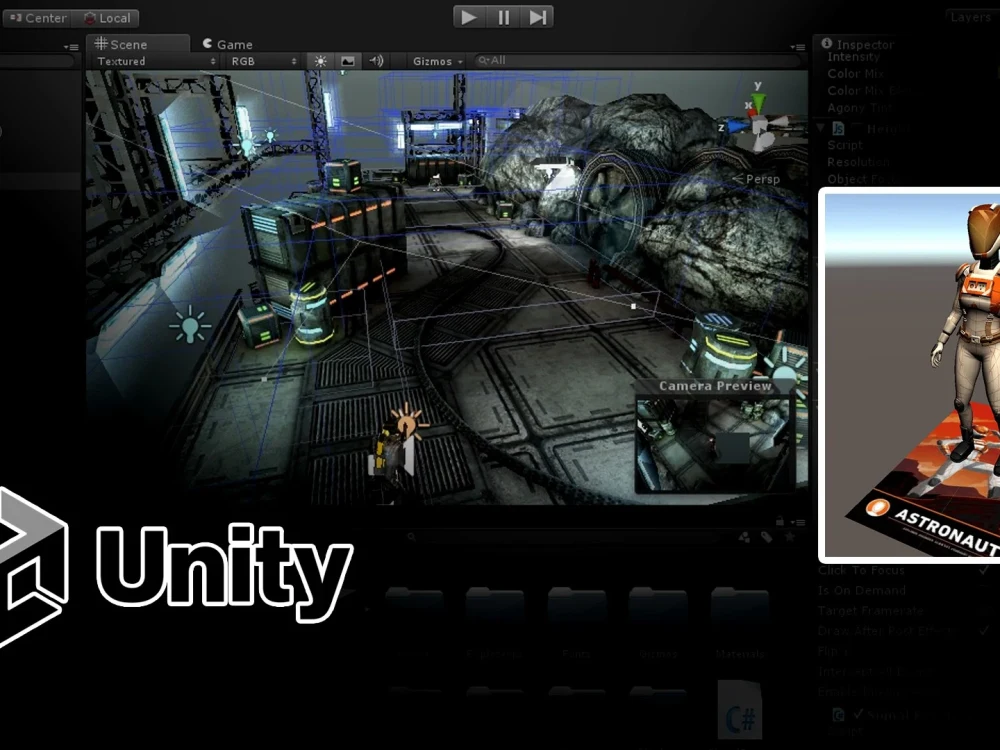Toggle the Click To Focus checkbox
1000x750 pixels.
click(983, 571)
